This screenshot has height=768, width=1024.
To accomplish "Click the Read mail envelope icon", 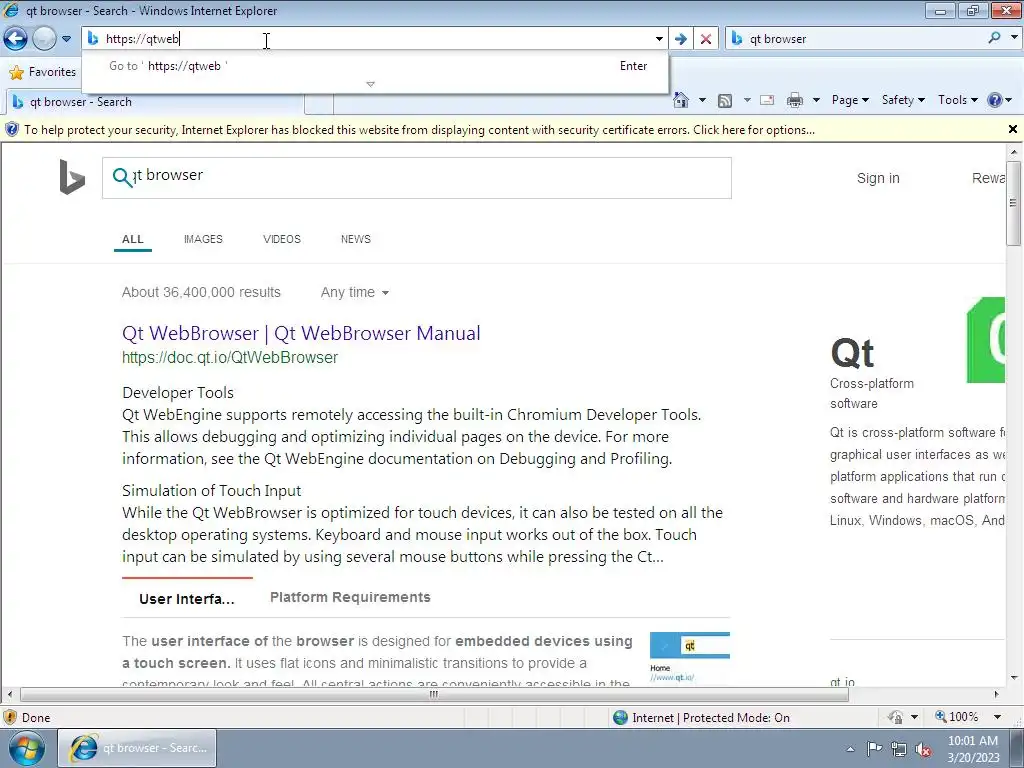I will [x=768, y=101].
